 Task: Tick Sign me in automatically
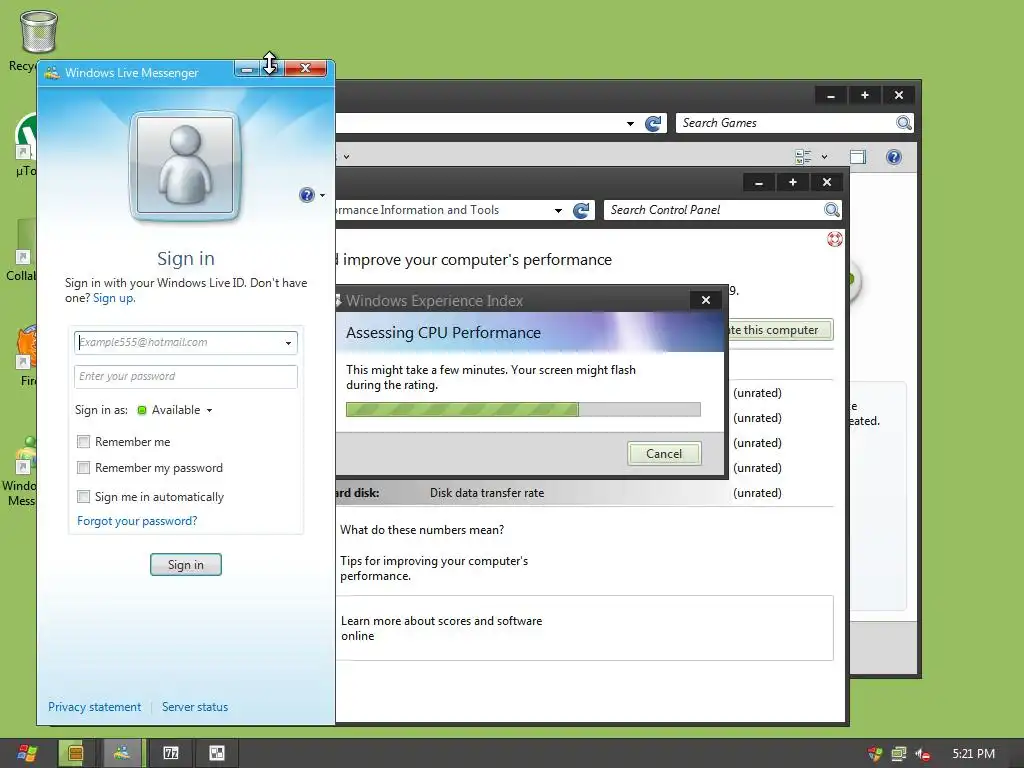84,497
